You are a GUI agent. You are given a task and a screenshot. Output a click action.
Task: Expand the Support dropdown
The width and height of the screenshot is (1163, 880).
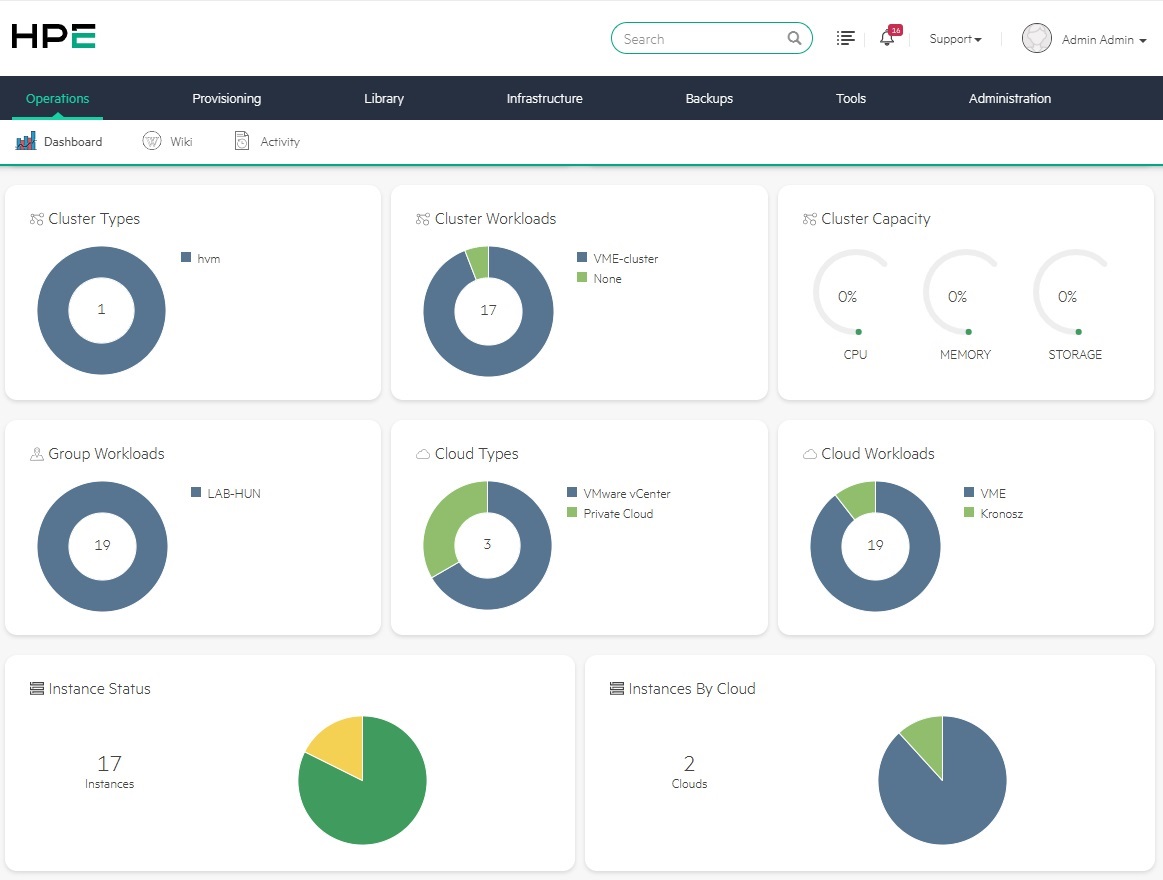click(x=955, y=39)
